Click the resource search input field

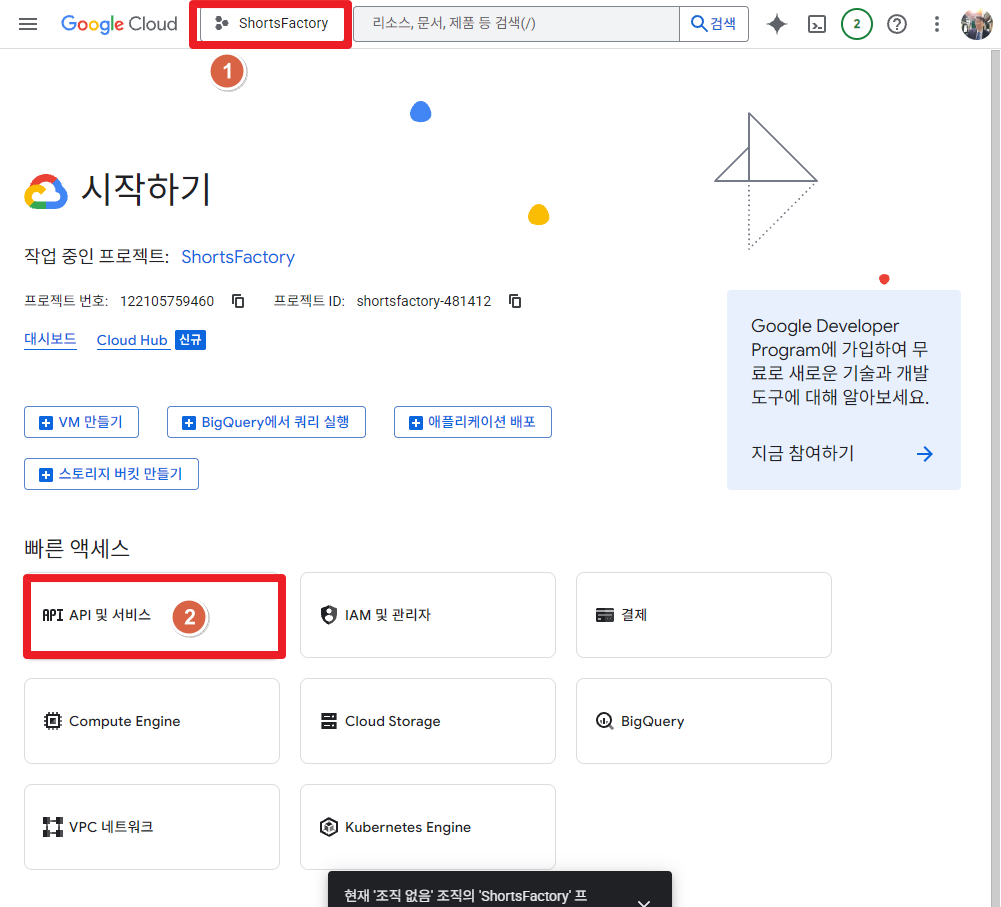pos(515,23)
